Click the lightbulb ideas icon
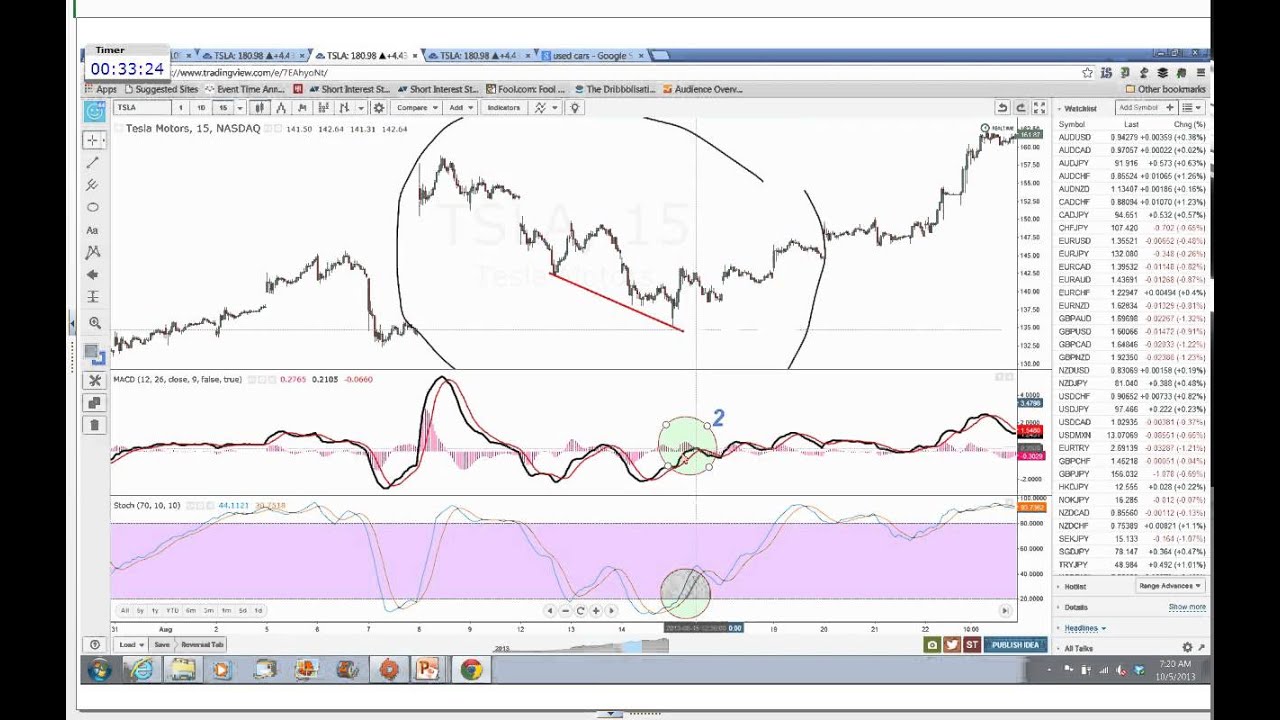 coord(574,107)
